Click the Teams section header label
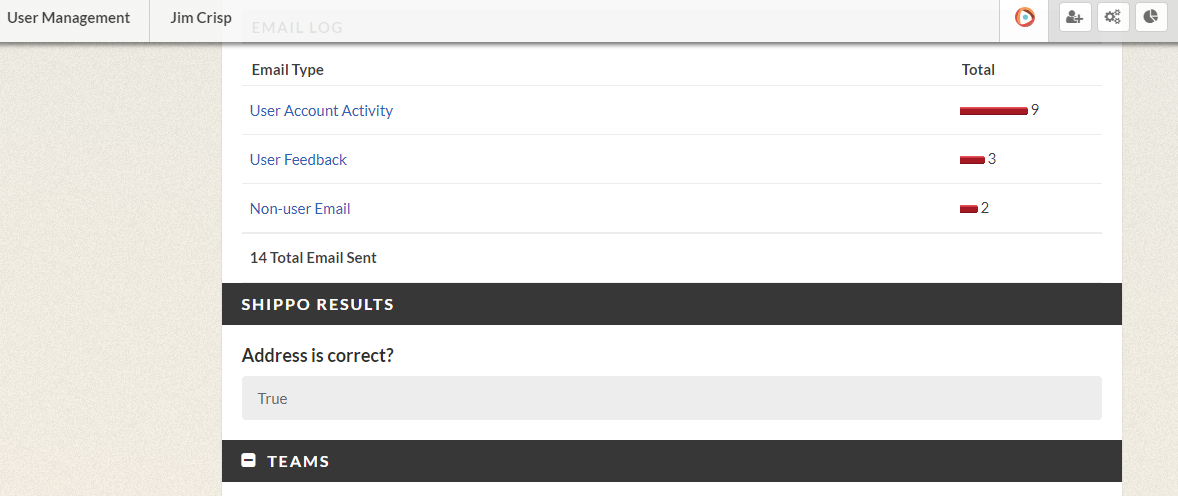 pos(298,461)
